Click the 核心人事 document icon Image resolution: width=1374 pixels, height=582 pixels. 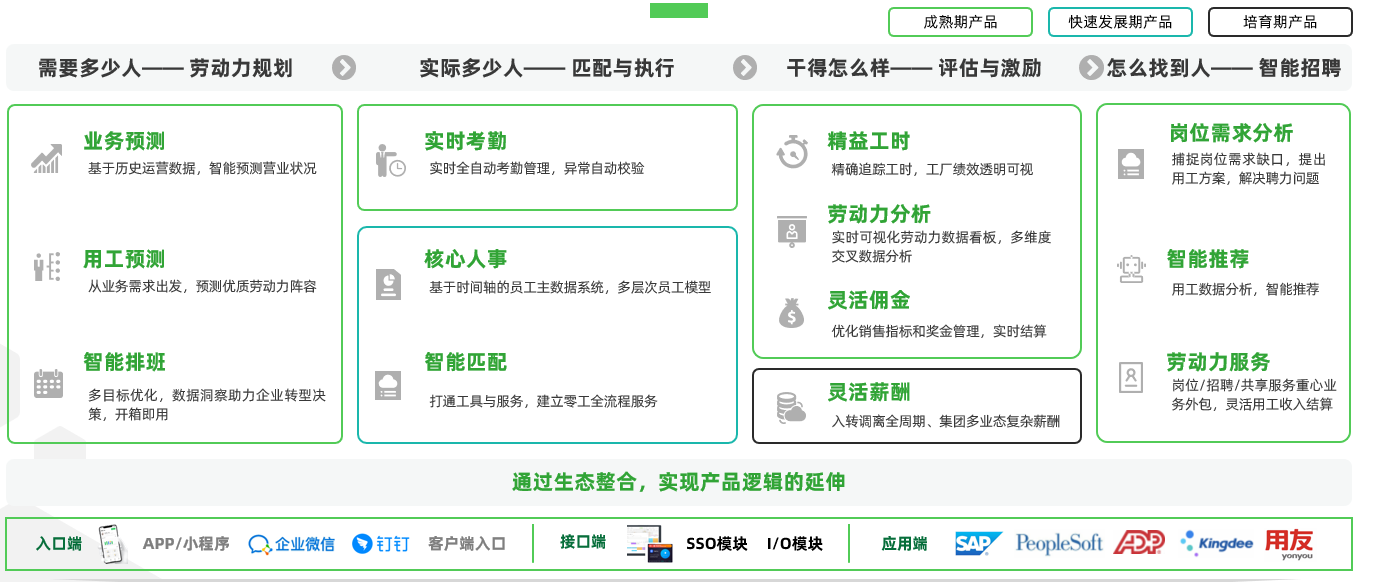[x=388, y=284]
